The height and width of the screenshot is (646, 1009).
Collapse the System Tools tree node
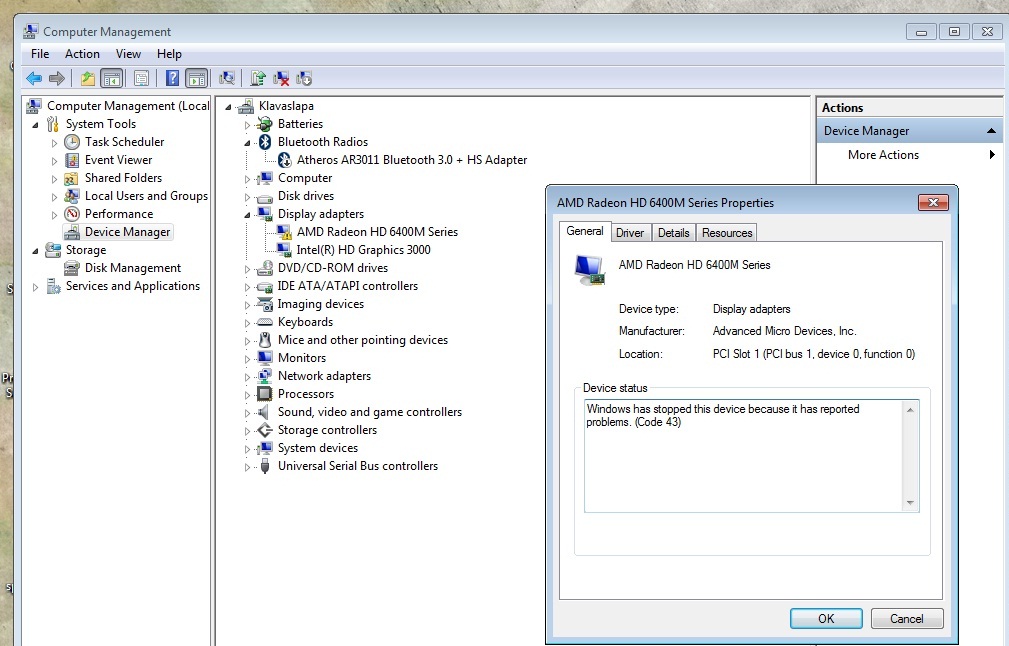[x=35, y=125]
